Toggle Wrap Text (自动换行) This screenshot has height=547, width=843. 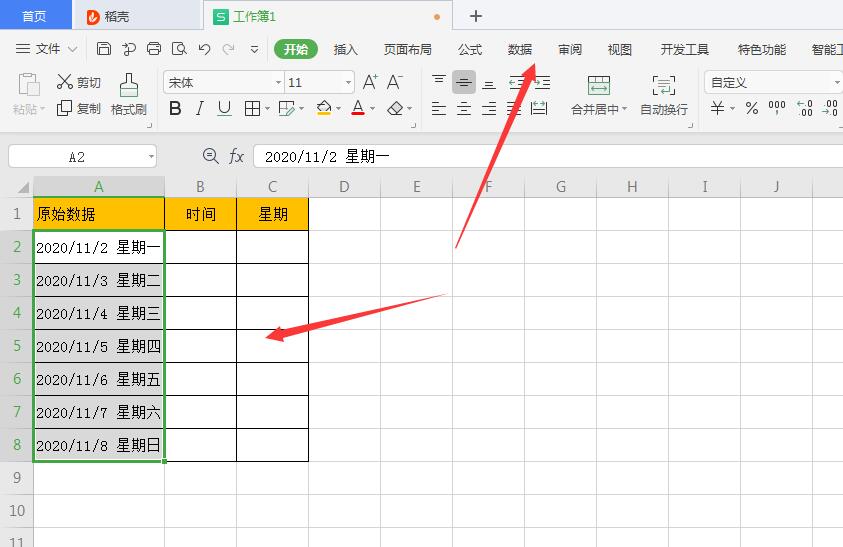664,95
